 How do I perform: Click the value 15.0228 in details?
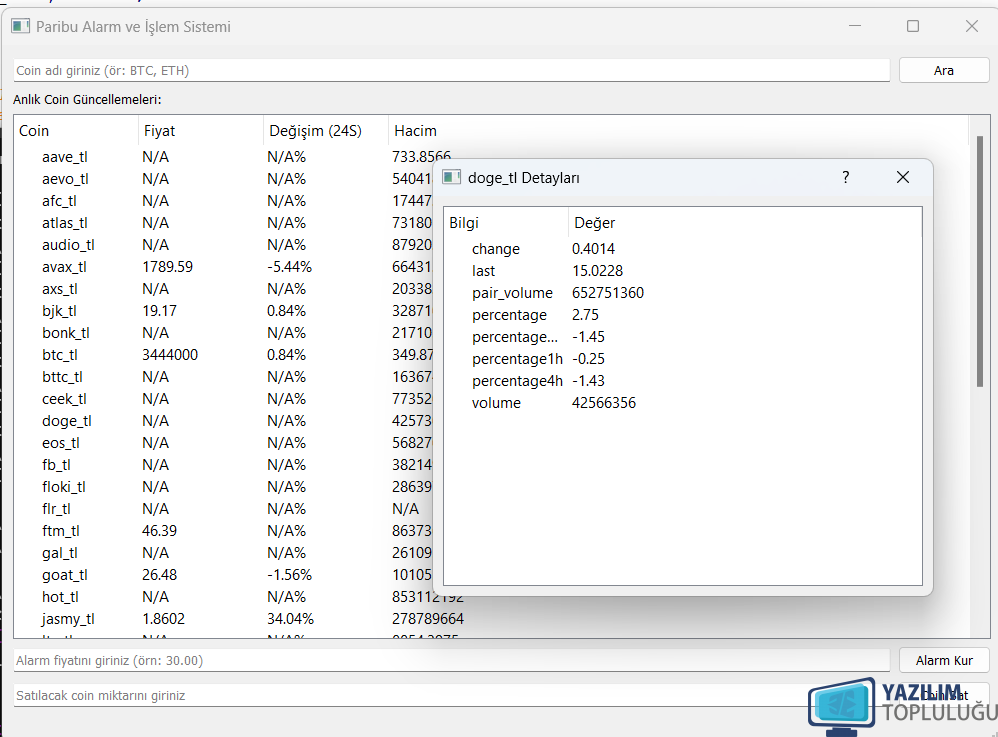pos(597,271)
